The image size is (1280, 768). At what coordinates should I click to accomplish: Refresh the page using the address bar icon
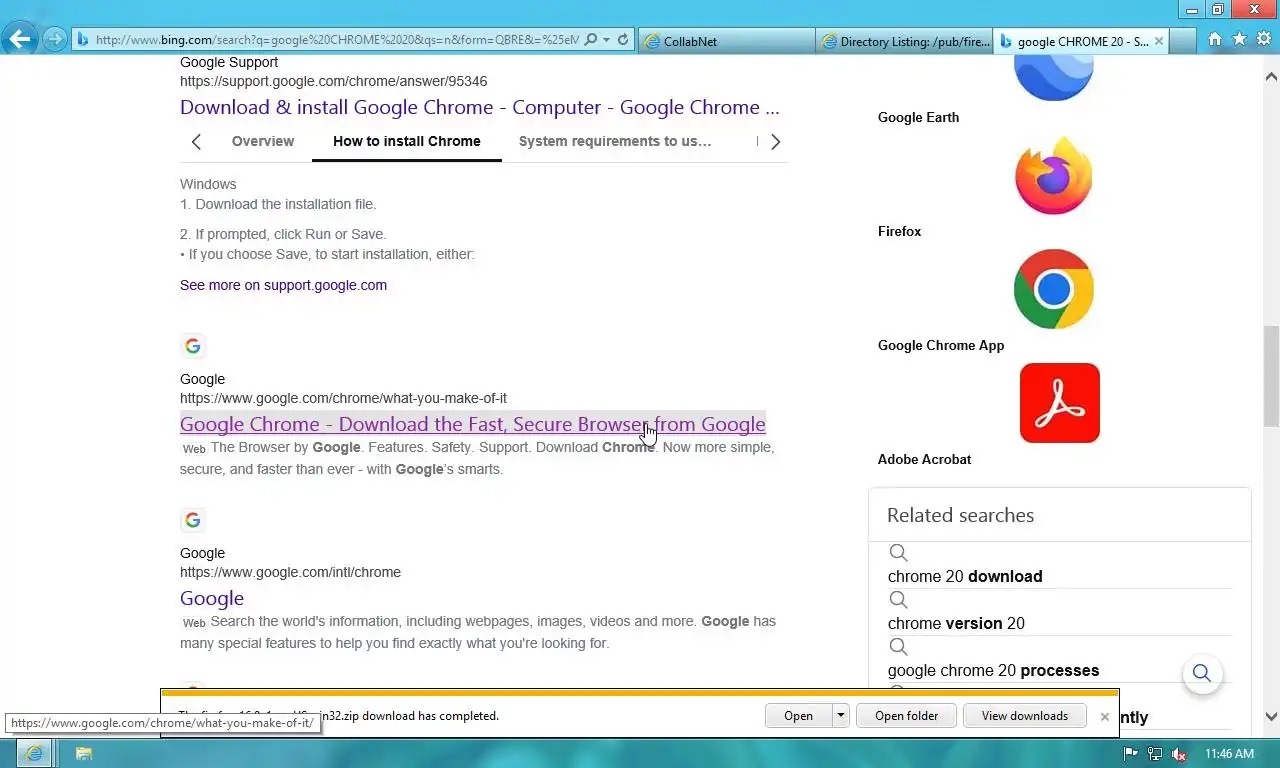coord(623,40)
